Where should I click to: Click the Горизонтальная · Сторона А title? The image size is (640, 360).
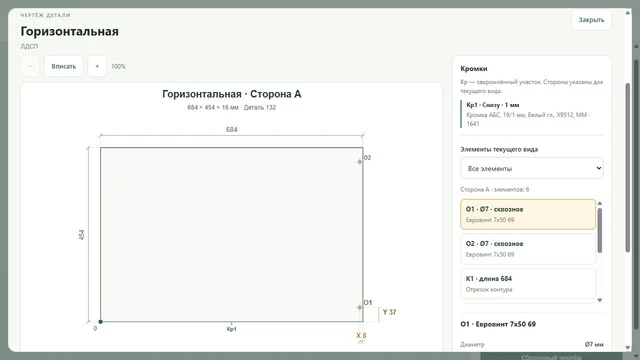coord(231,94)
